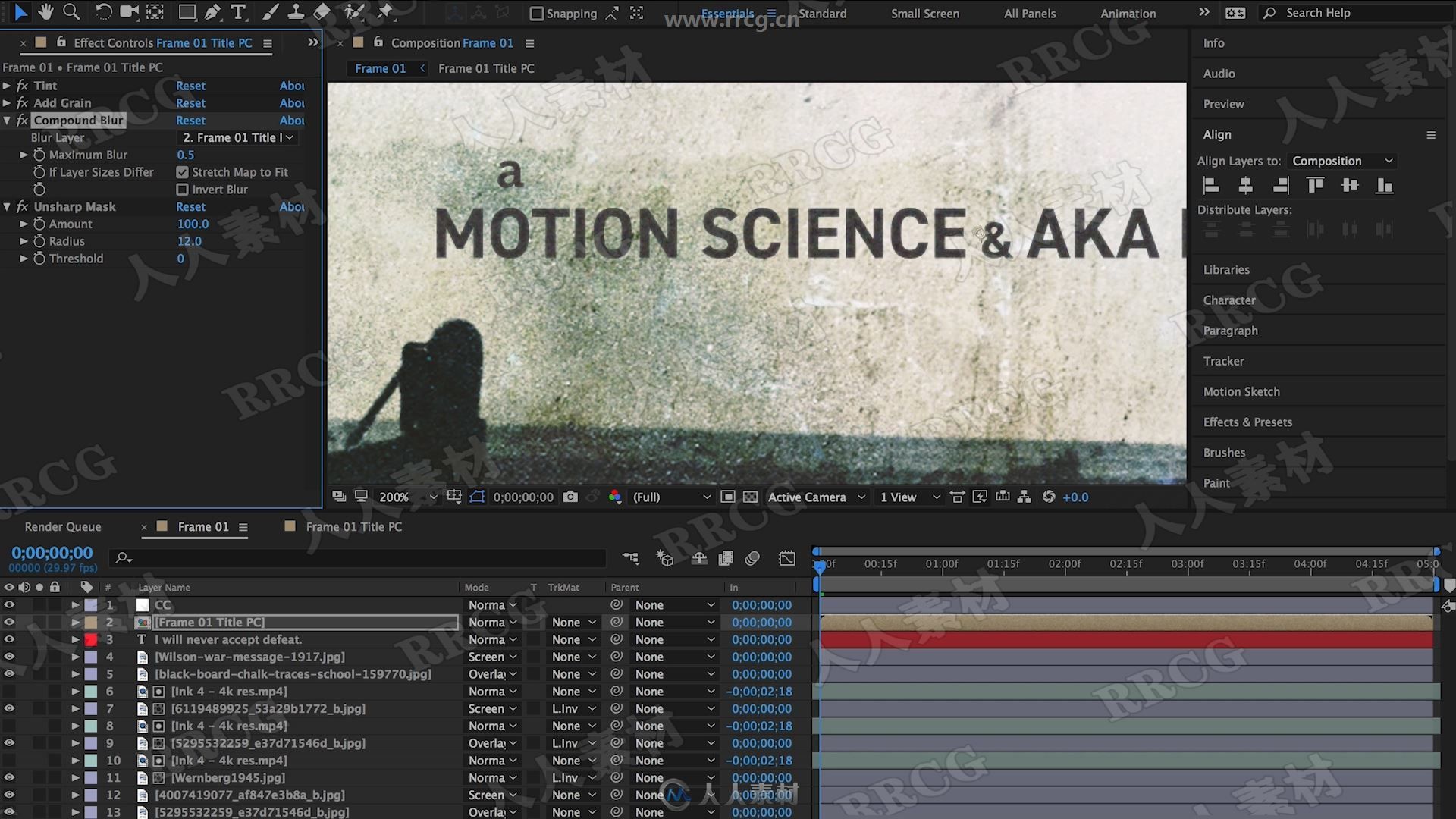The image size is (1456, 819).
Task: Select the Horizontal Type tool
Action: (238, 12)
